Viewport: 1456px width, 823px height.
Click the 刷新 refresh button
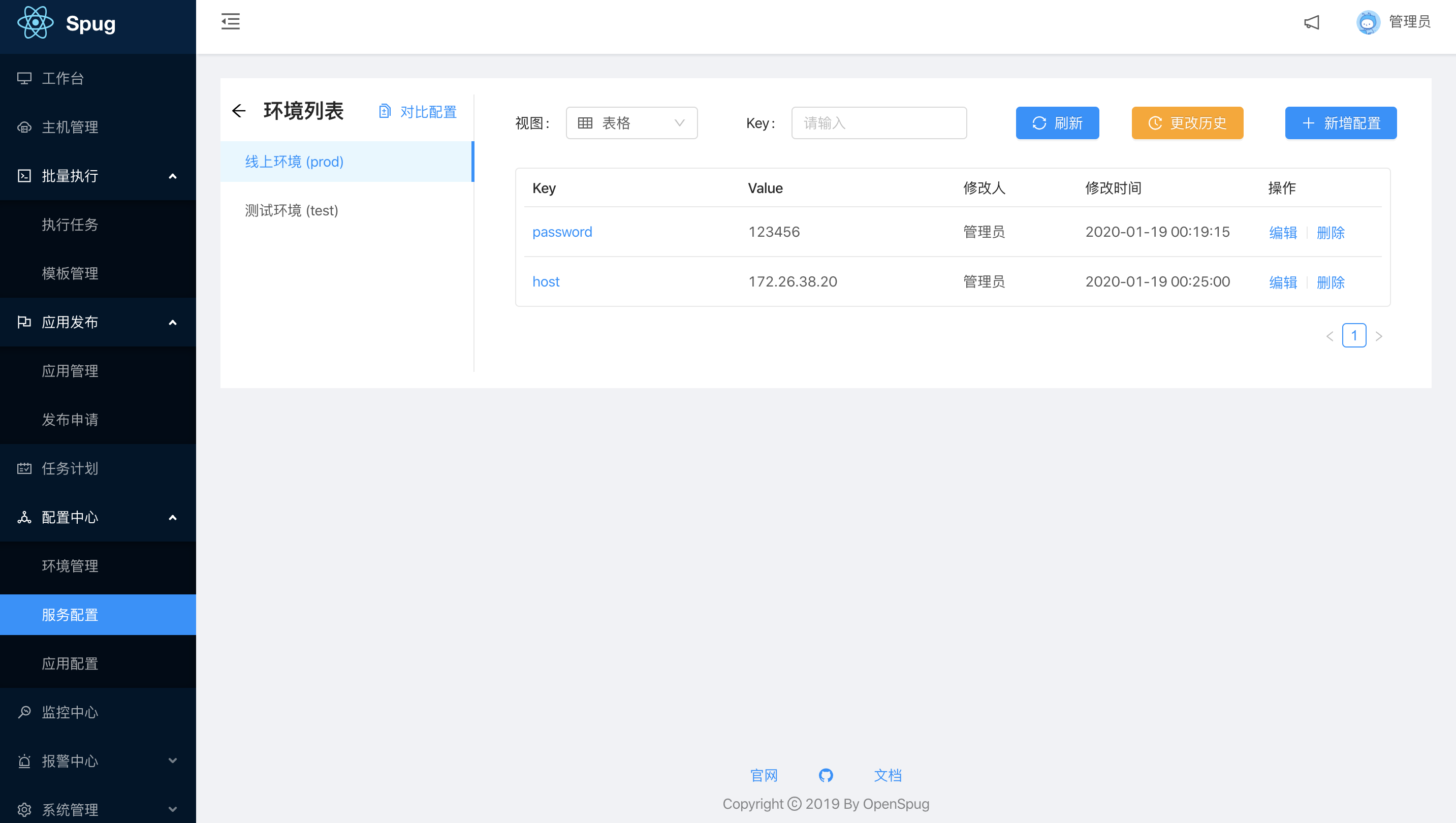point(1057,122)
